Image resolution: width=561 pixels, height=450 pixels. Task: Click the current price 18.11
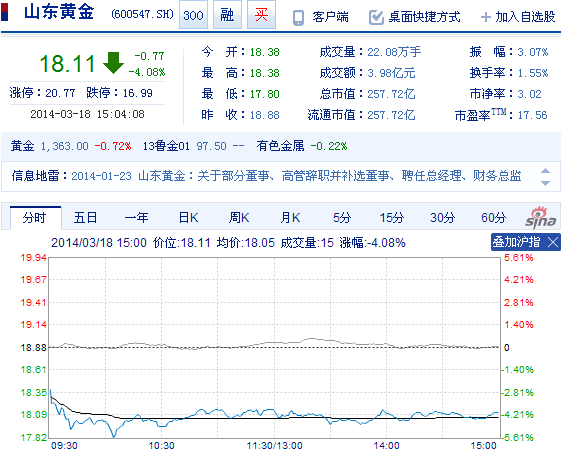(x=67, y=64)
